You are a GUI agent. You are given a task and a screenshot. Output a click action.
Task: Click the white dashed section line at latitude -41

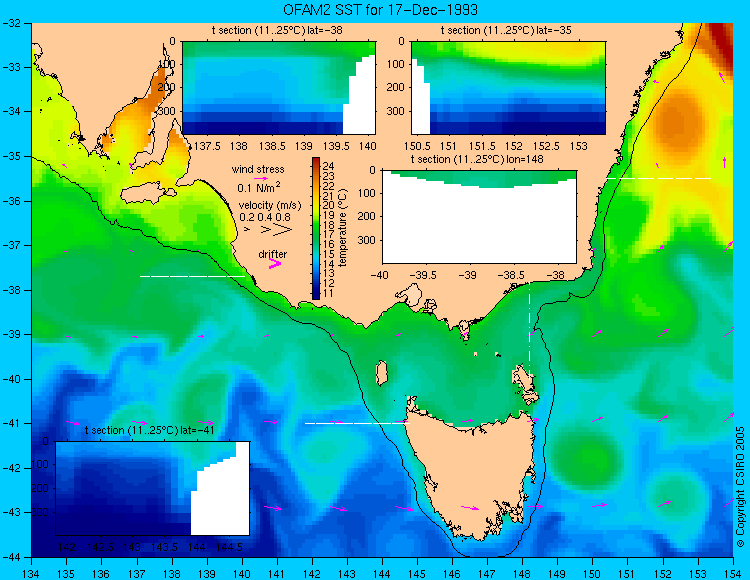tap(357, 423)
